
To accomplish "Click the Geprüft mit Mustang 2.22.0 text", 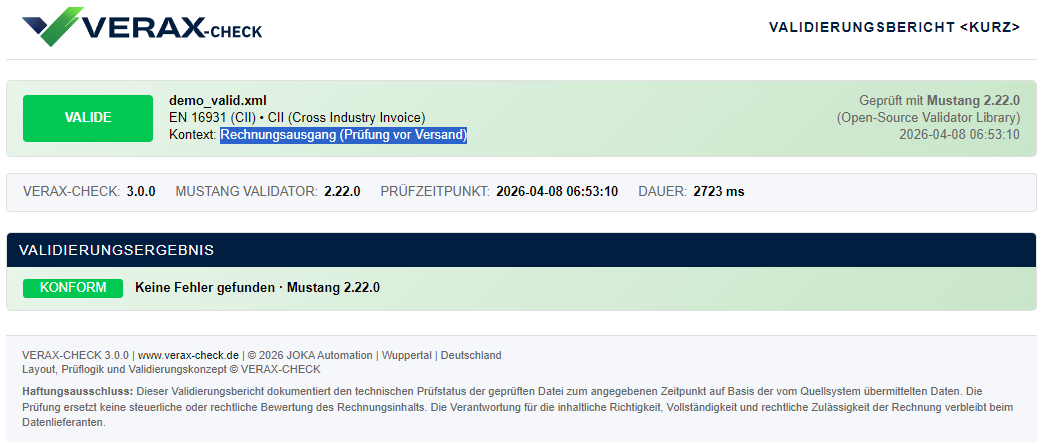I will (x=940, y=101).
